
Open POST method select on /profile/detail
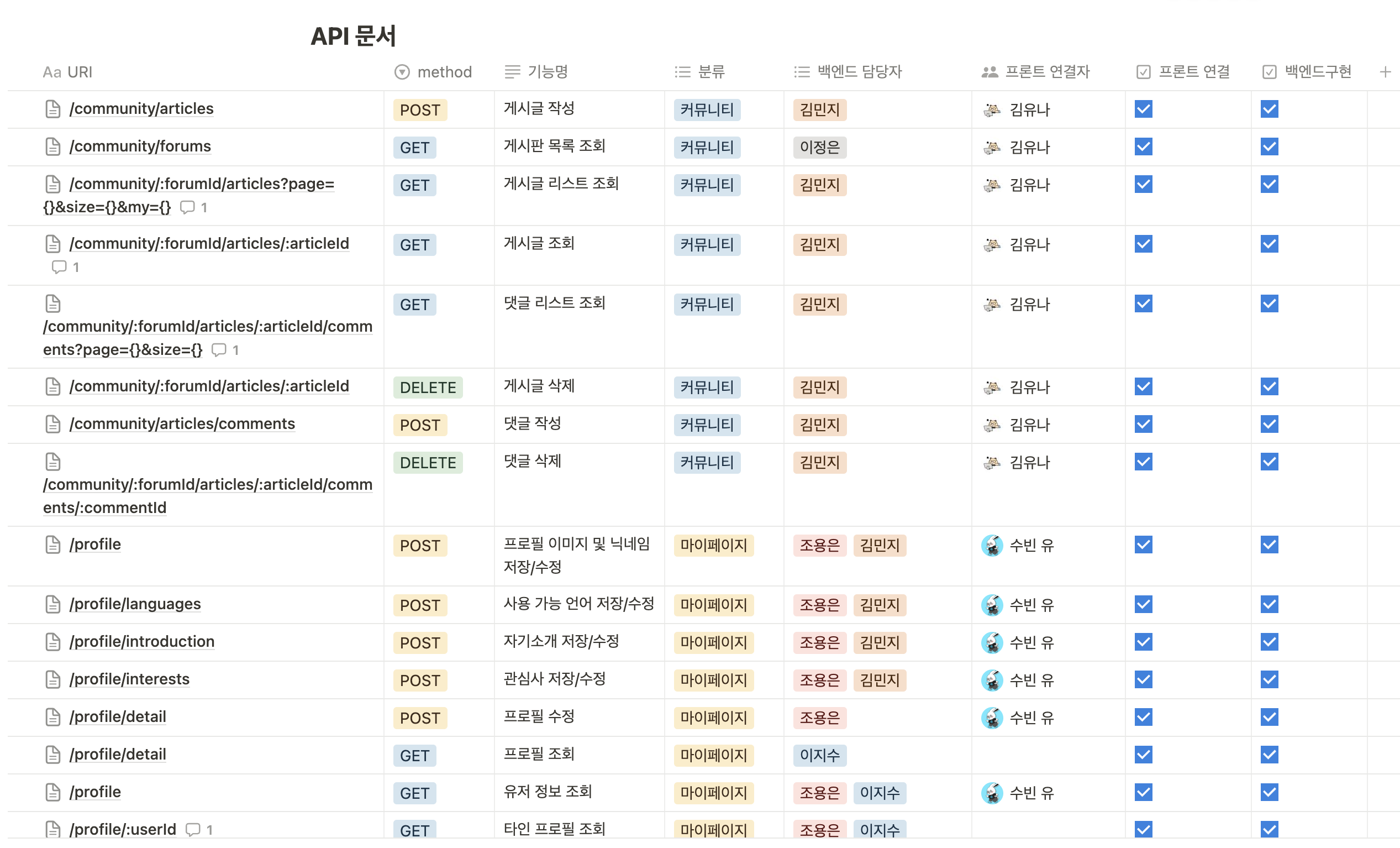[x=420, y=718]
